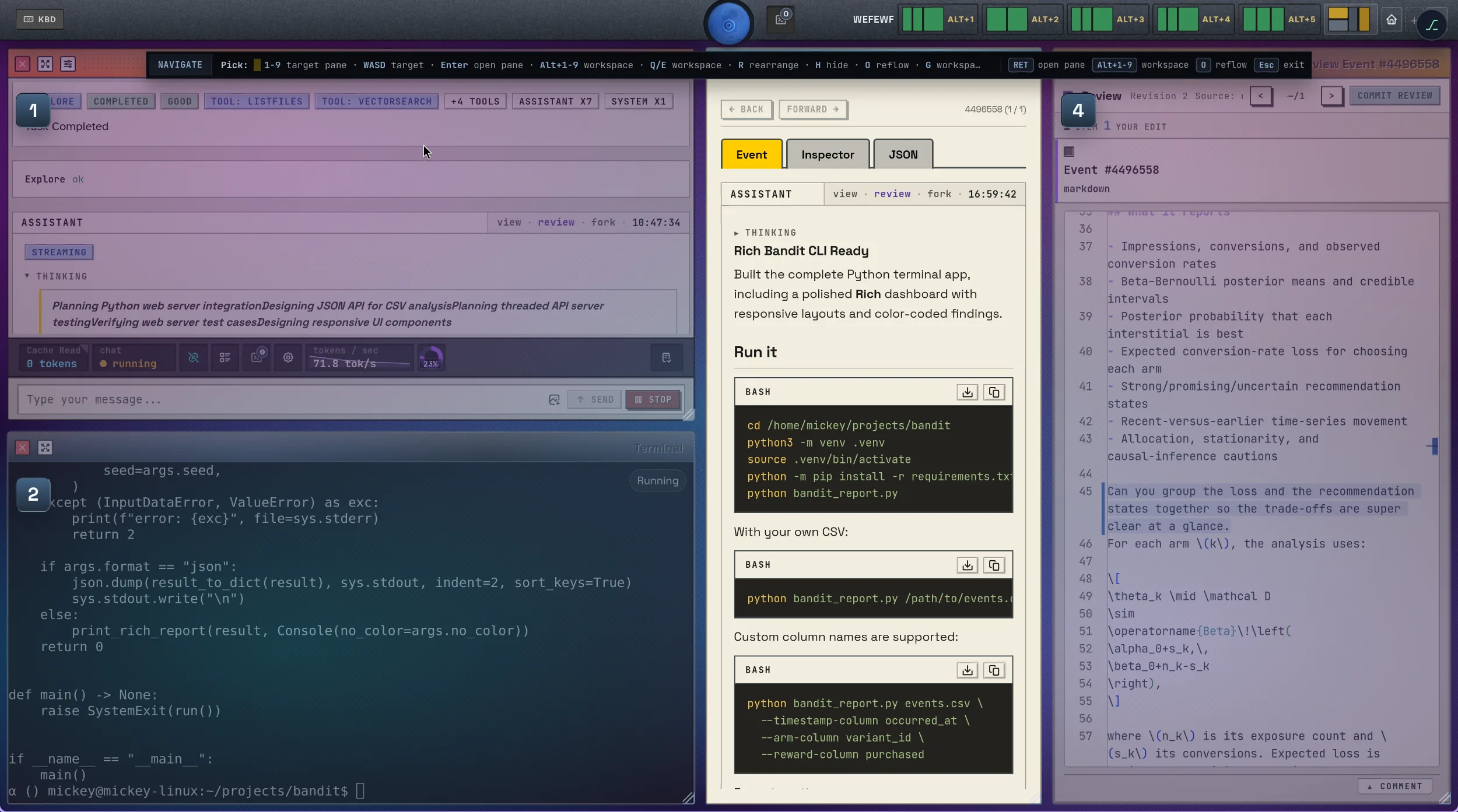
Task: Select the yellow active workspace thumbnail
Action: (x=1350, y=19)
